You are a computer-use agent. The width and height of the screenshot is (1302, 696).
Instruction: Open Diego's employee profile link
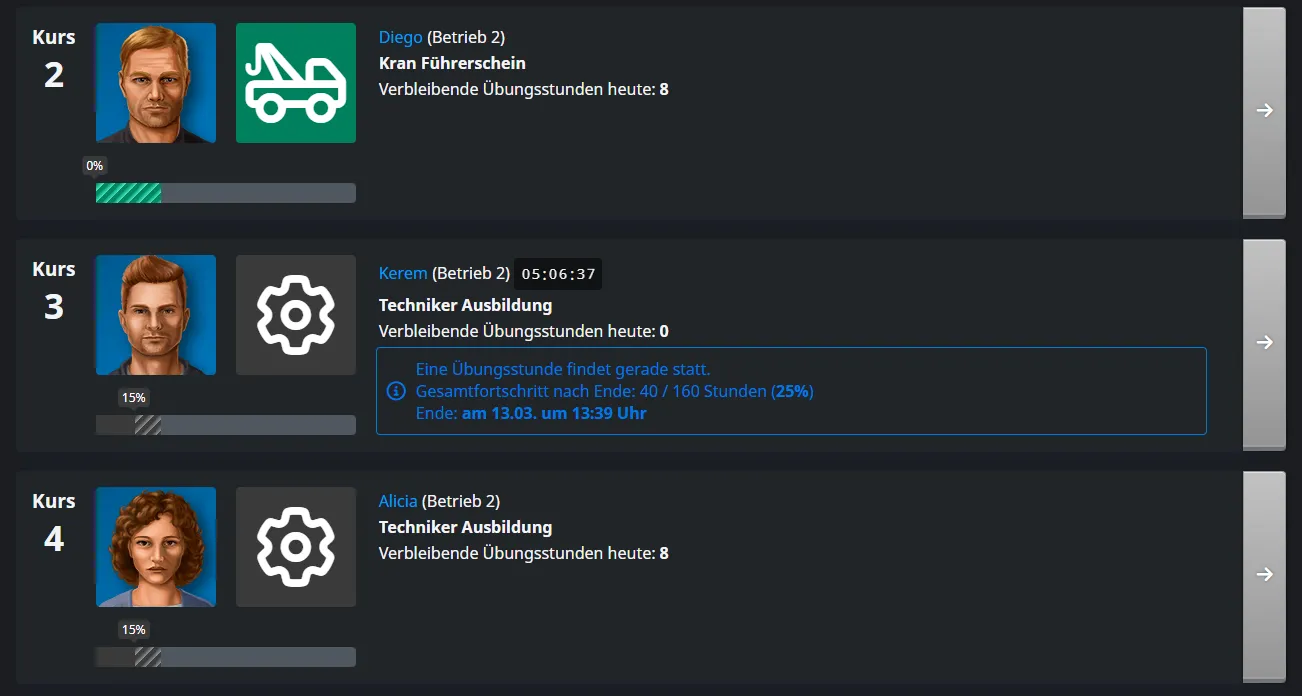[400, 37]
